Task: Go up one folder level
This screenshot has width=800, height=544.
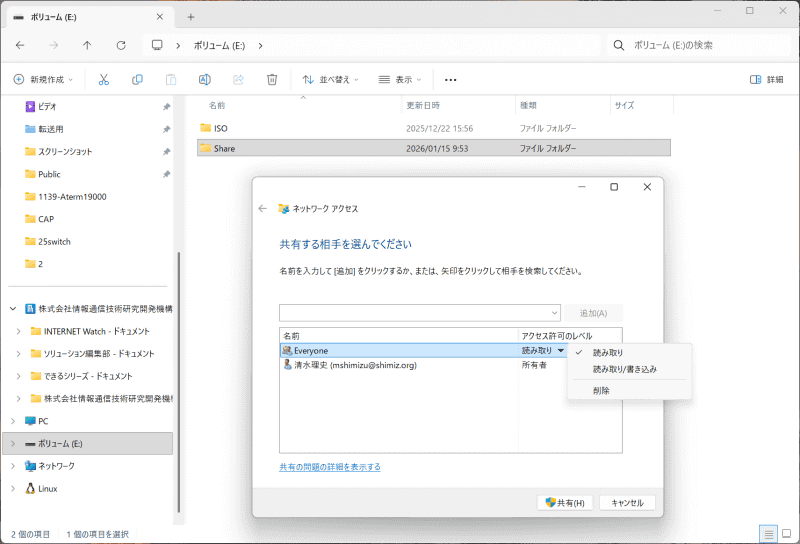Action: click(x=87, y=45)
